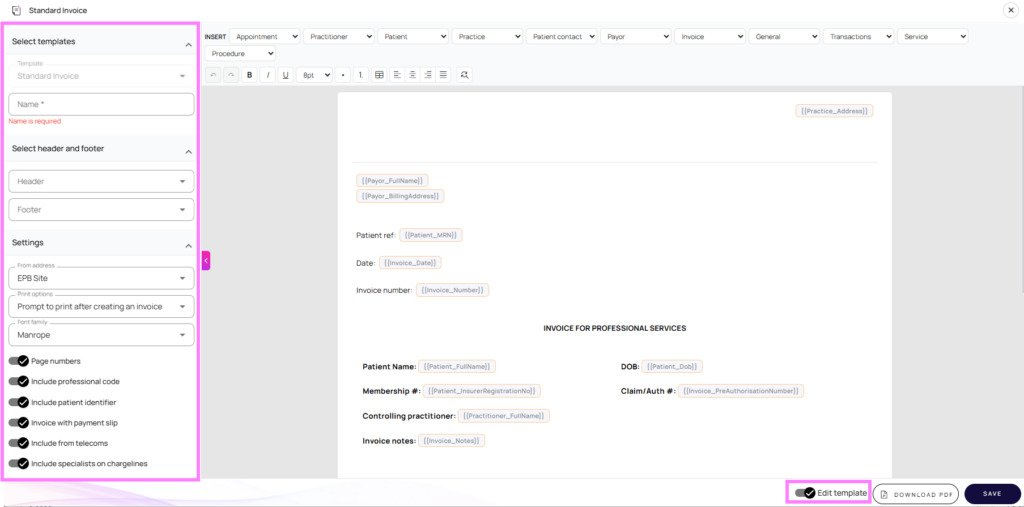Click the redo arrow in the editor toolbar
The image size is (1024, 507).
[x=231, y=75]
